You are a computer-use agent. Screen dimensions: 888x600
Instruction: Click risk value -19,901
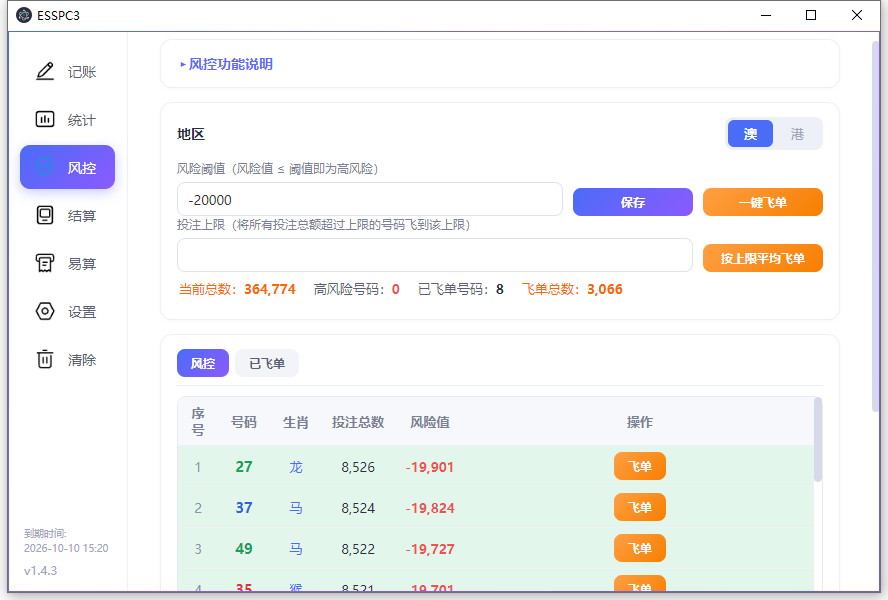point(430,467)
